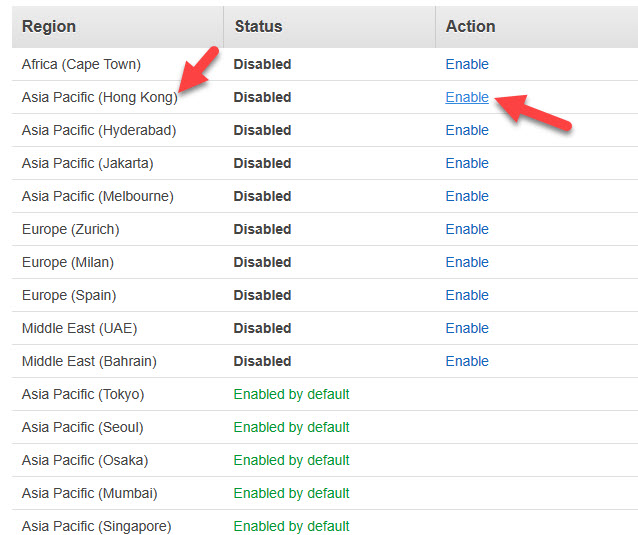
Task: Enable the Middle East (Bahrain) region
Action: [467, 361]
